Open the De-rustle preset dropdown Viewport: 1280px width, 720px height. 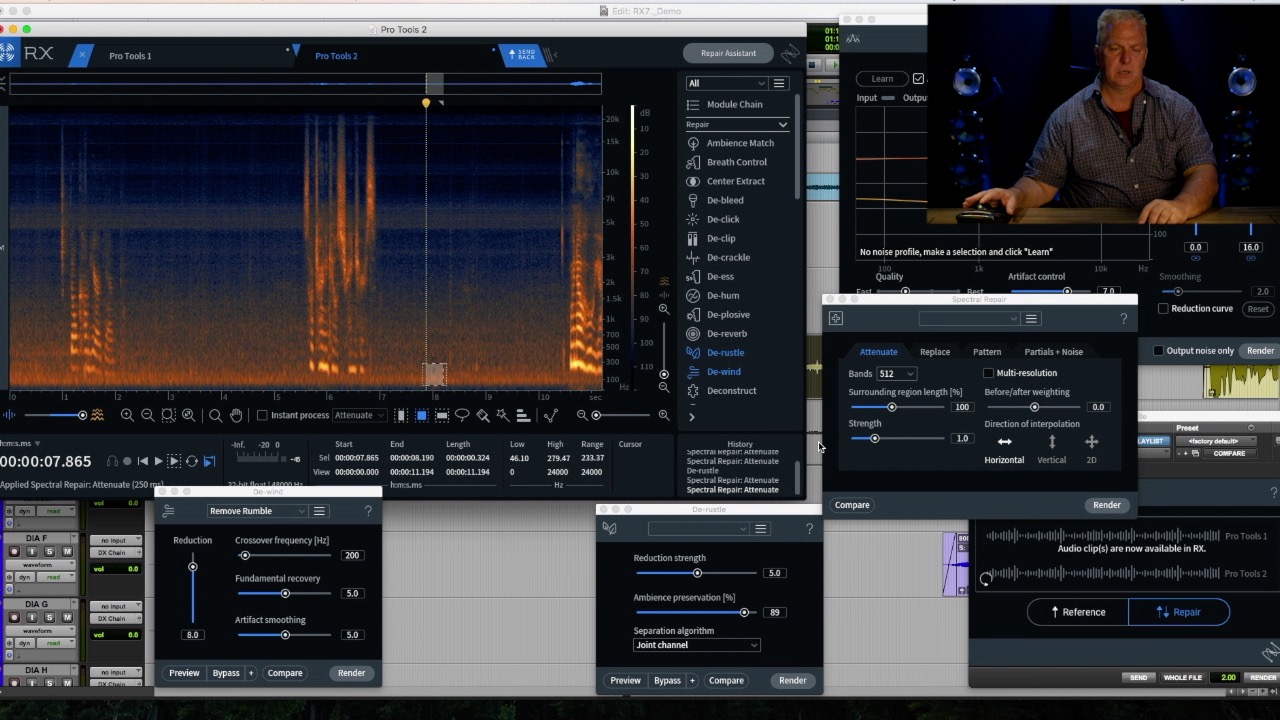tap(698, 529)
